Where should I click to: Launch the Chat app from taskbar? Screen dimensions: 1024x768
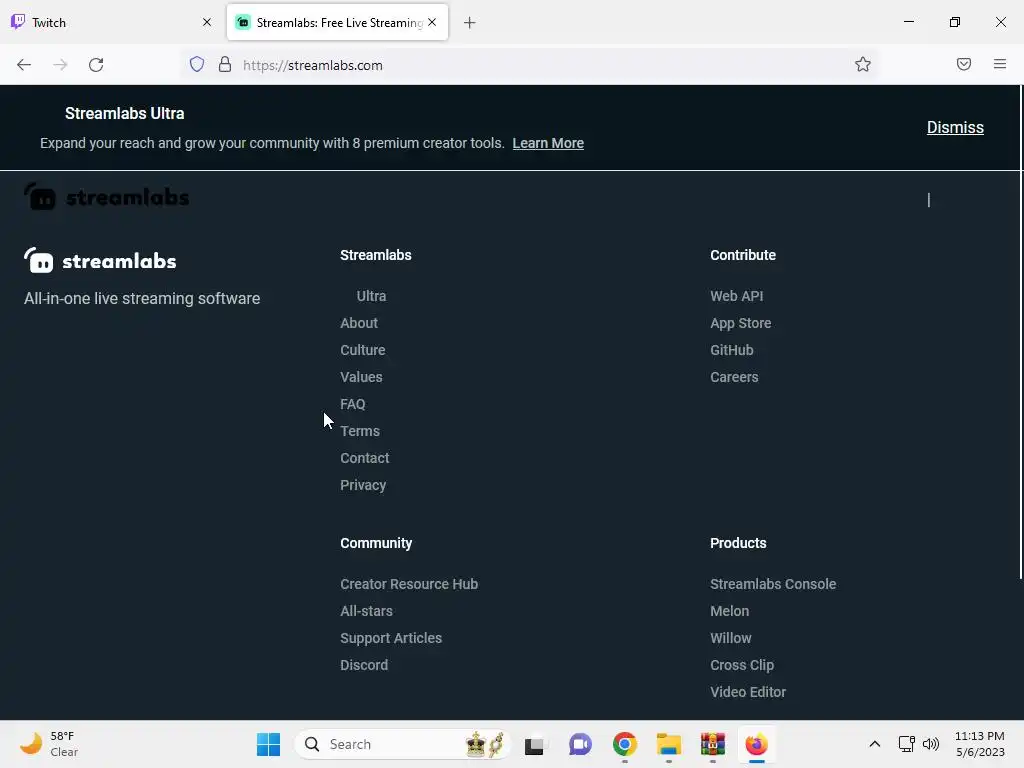[580, 744]
